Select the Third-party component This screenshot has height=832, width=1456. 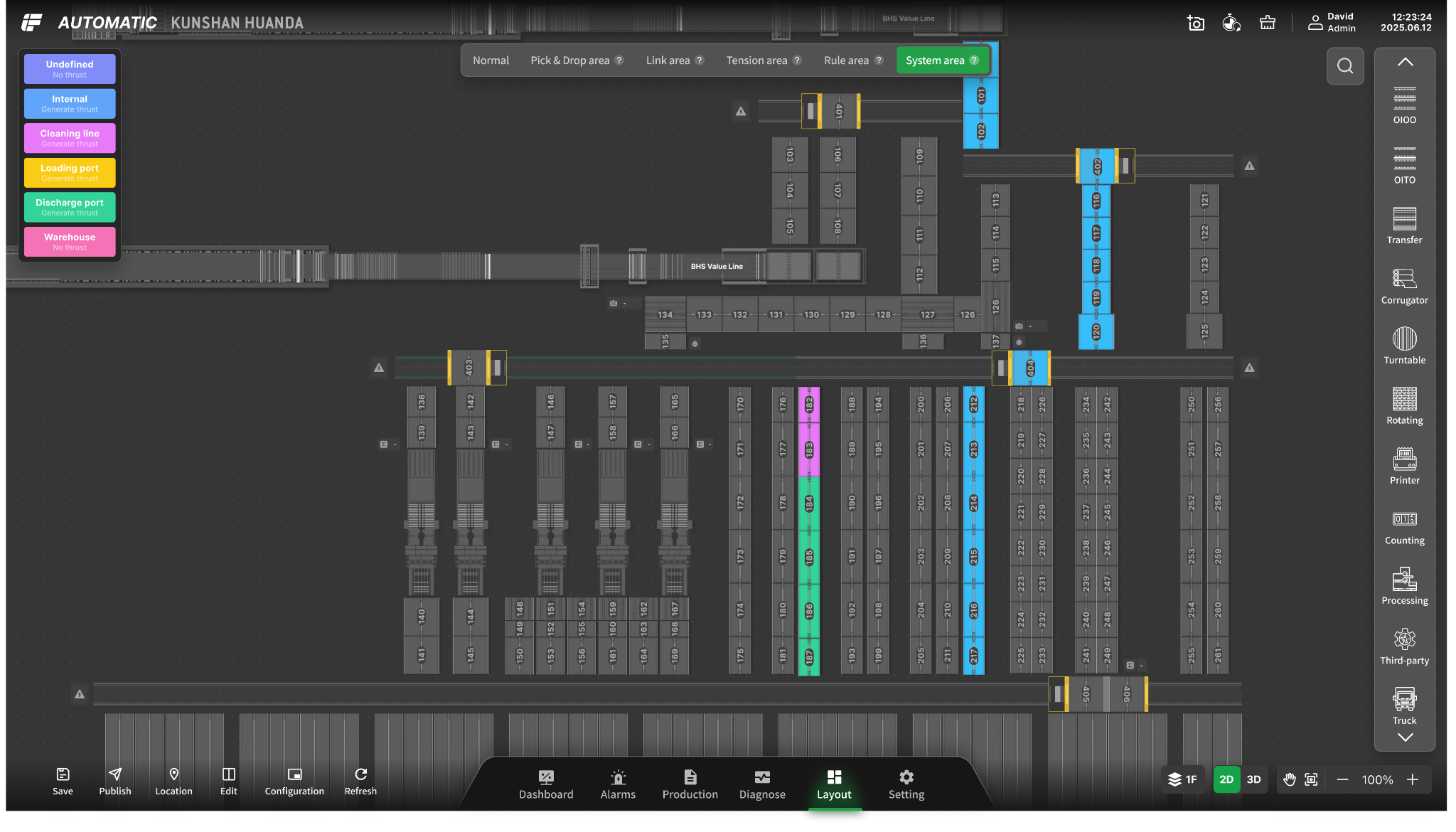pos(1405,646)
